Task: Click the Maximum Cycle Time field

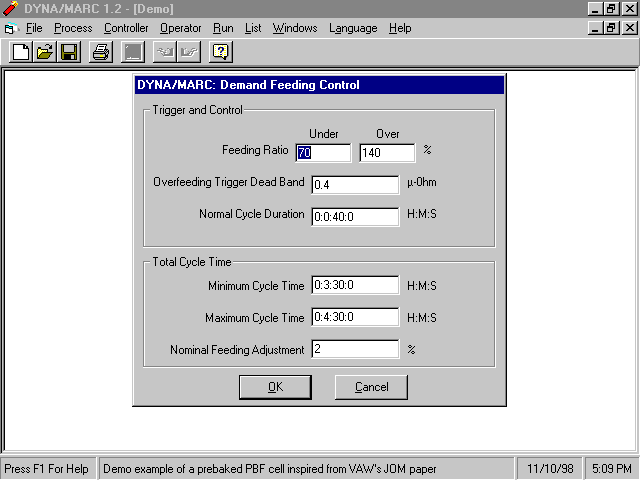Action: (355, 317)
